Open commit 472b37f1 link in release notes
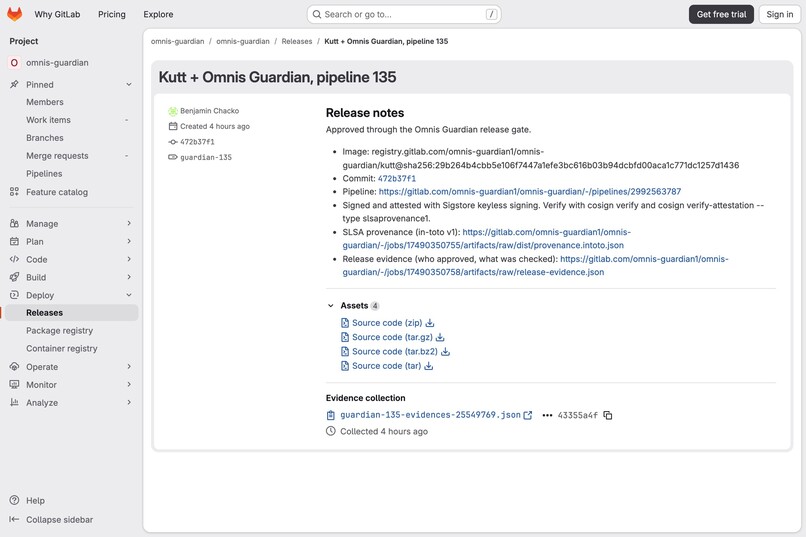This screenshot has height=537, width=806. click(396, 178)
